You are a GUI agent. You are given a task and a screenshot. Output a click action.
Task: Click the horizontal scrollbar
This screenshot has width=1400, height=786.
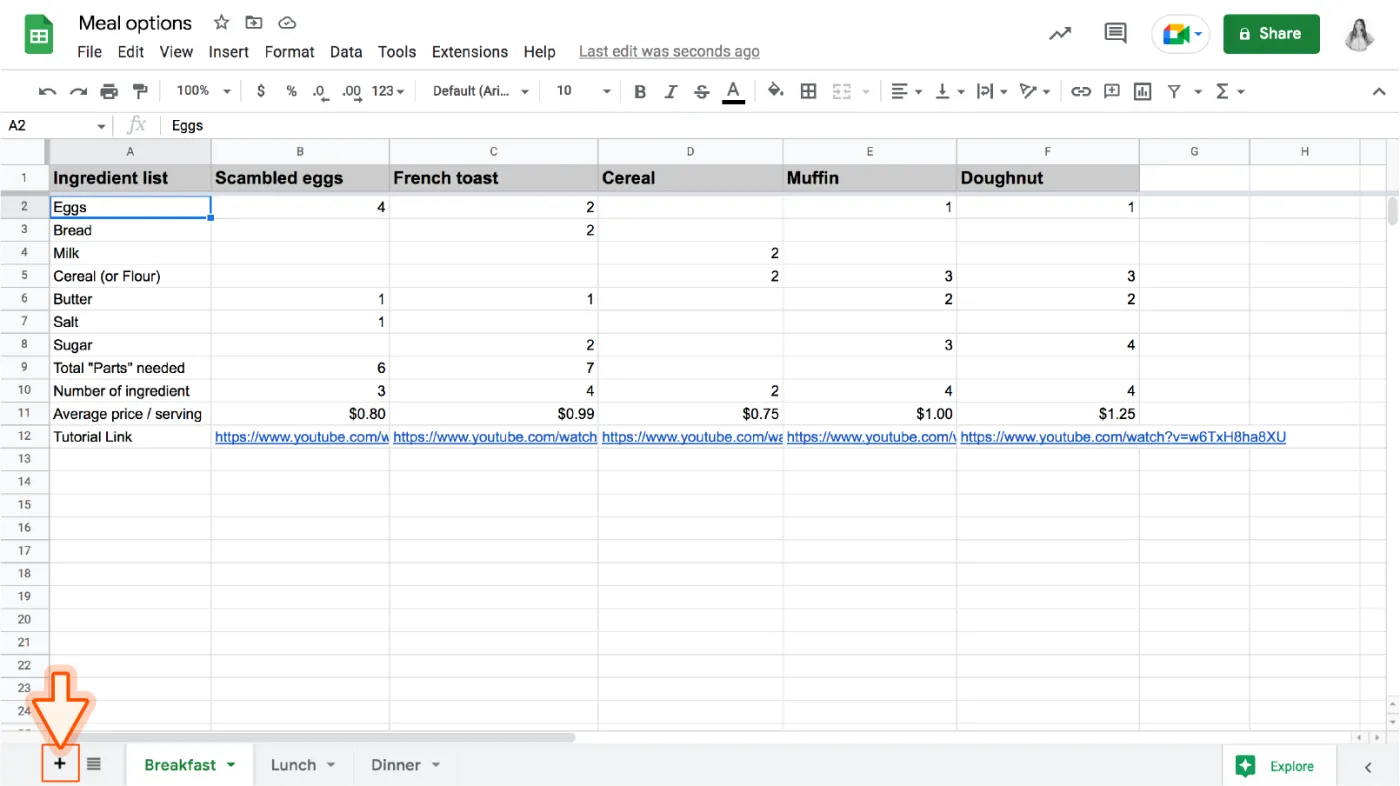click(x=313, y=737)
